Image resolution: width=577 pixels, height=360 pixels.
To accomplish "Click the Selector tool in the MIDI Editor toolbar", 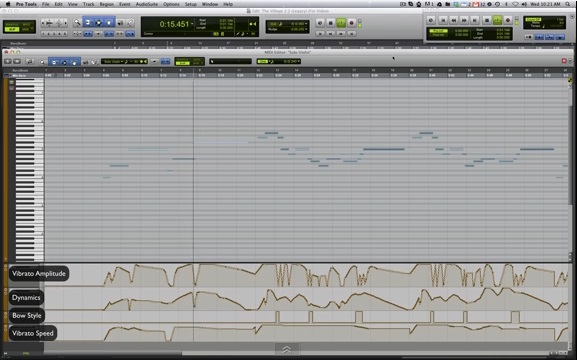I will (x=64, y=62).
